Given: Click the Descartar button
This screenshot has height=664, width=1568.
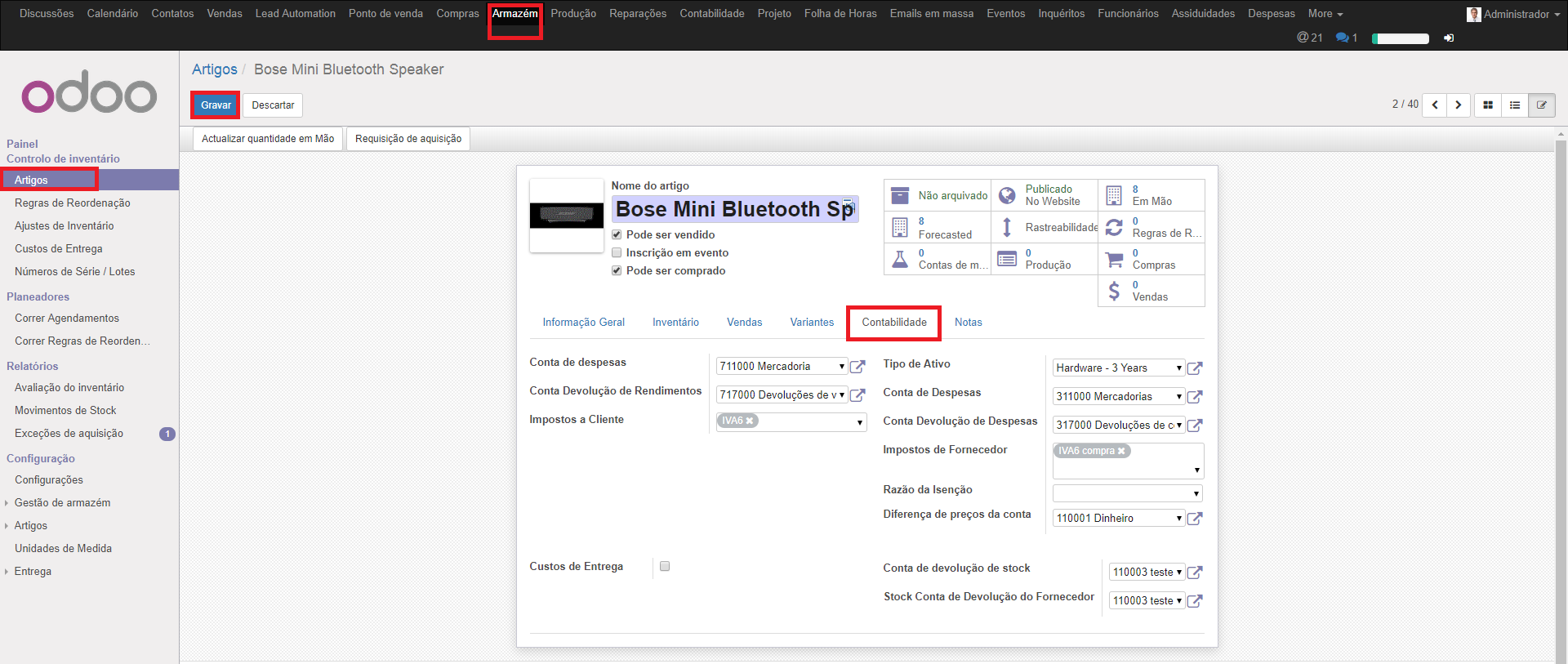Looking at the screenshot, I should 273,105.
